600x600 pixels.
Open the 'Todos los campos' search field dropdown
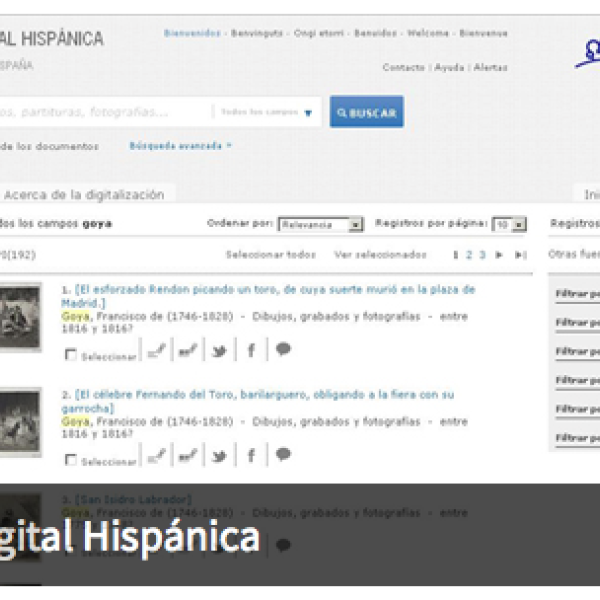click(266, 112)
